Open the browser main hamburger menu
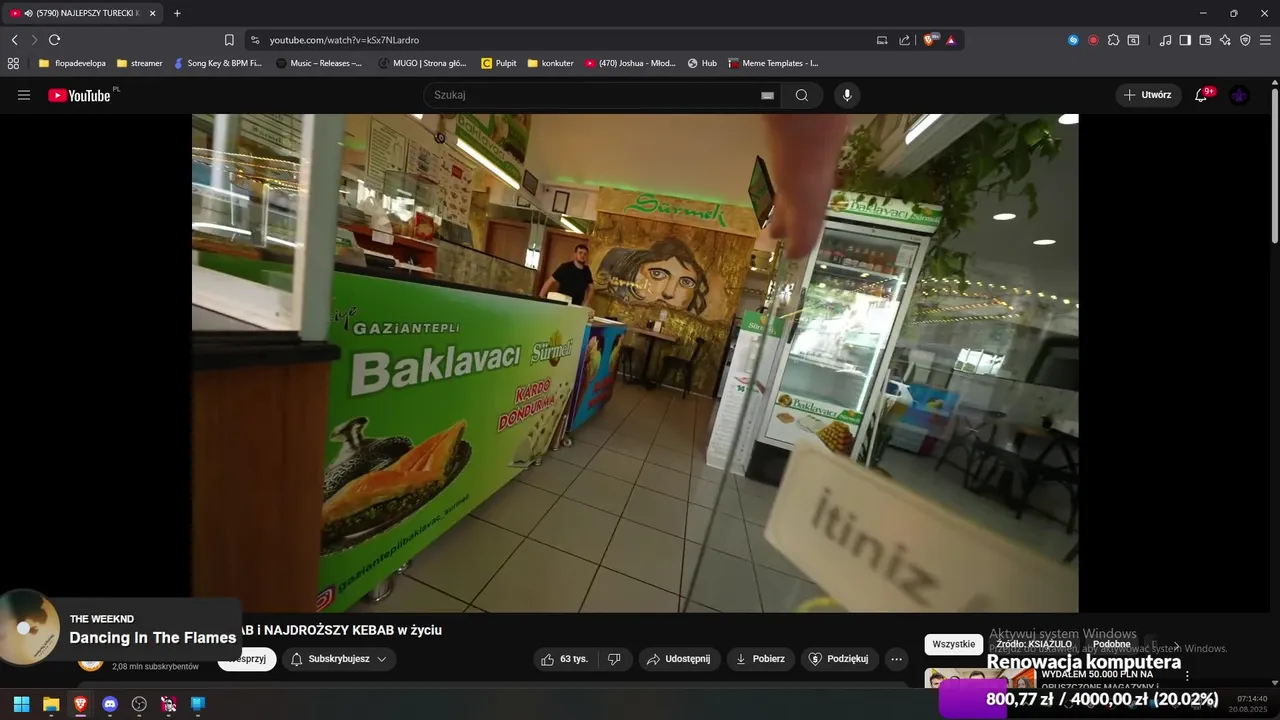 coord(1265,40)
